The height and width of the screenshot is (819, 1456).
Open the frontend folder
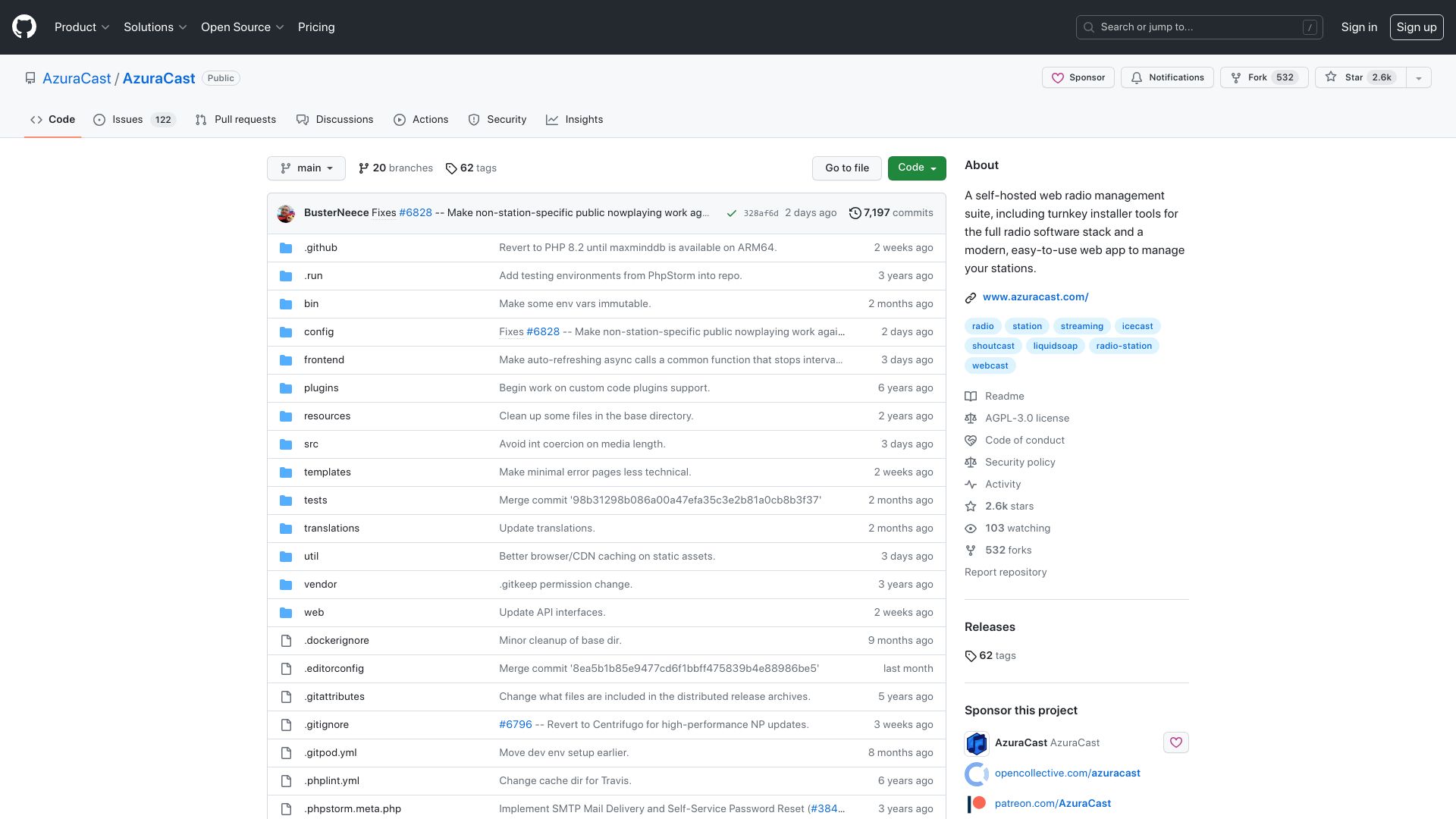click(x=324, y=360)
